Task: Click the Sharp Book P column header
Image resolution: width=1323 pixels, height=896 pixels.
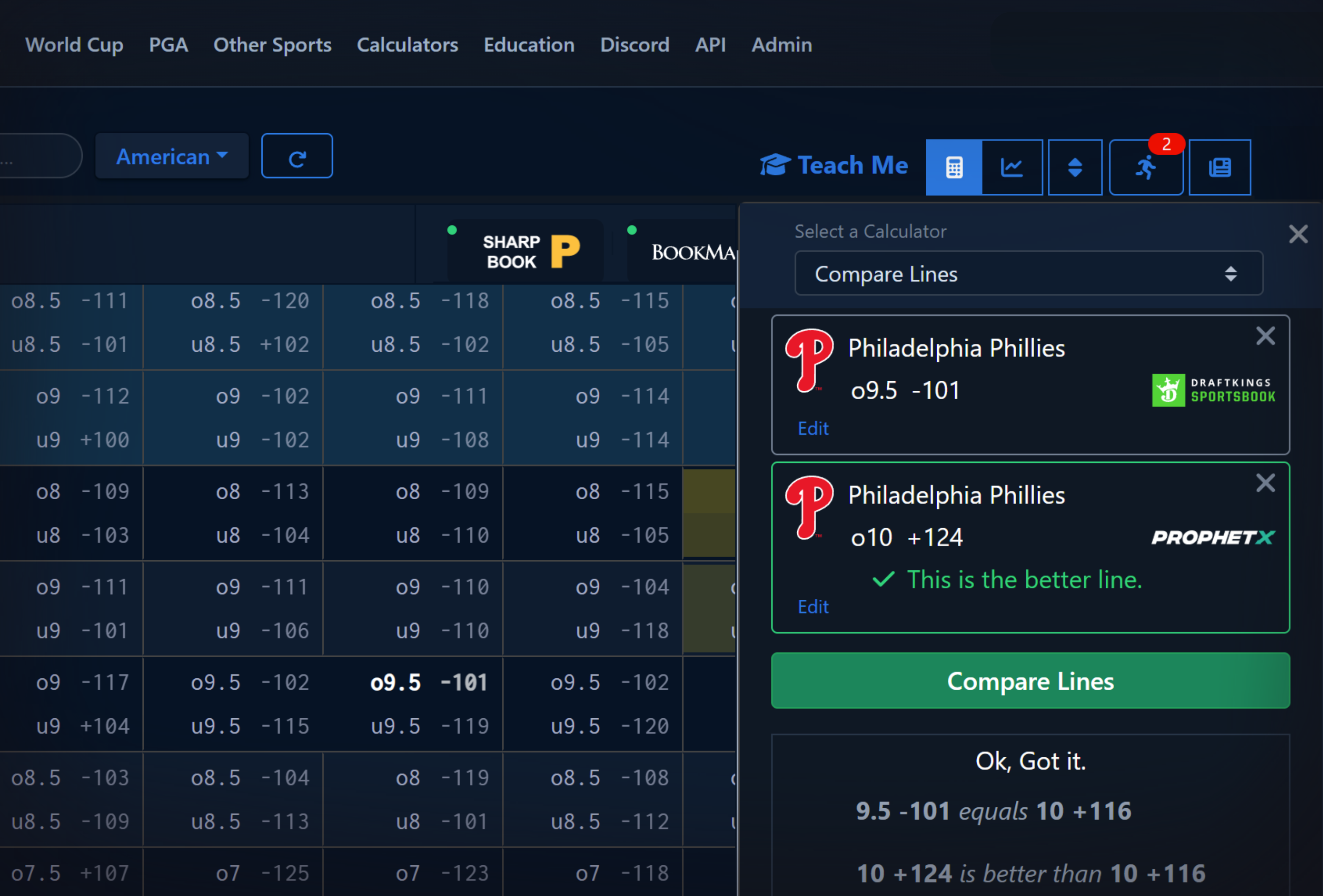Action: (525, 251)
